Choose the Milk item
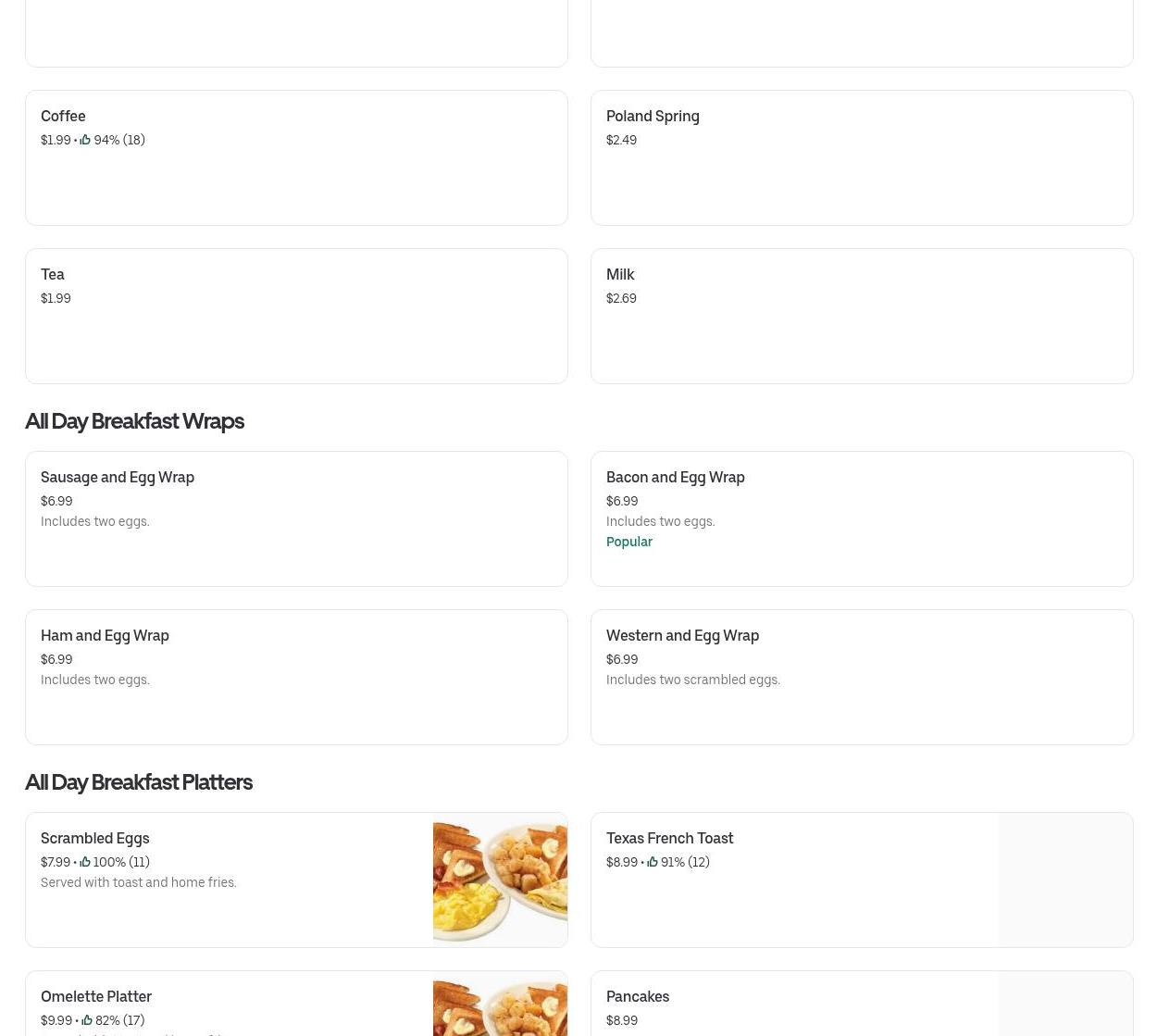 point(862,316)
